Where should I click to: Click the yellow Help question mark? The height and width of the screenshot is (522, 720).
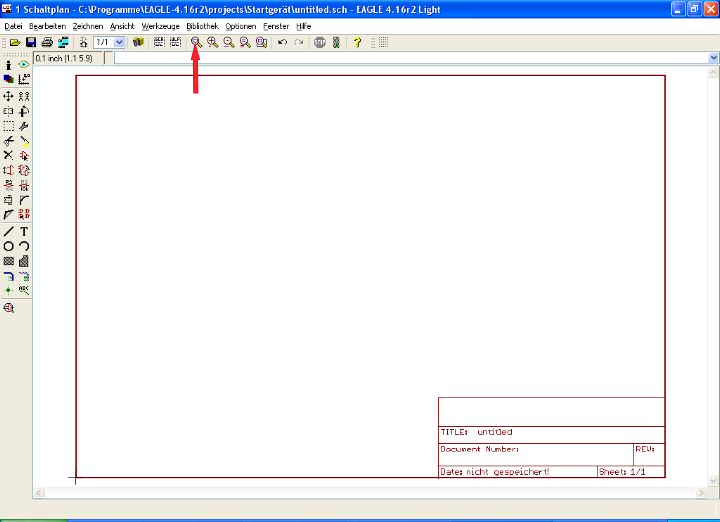[x=357, y=43]
